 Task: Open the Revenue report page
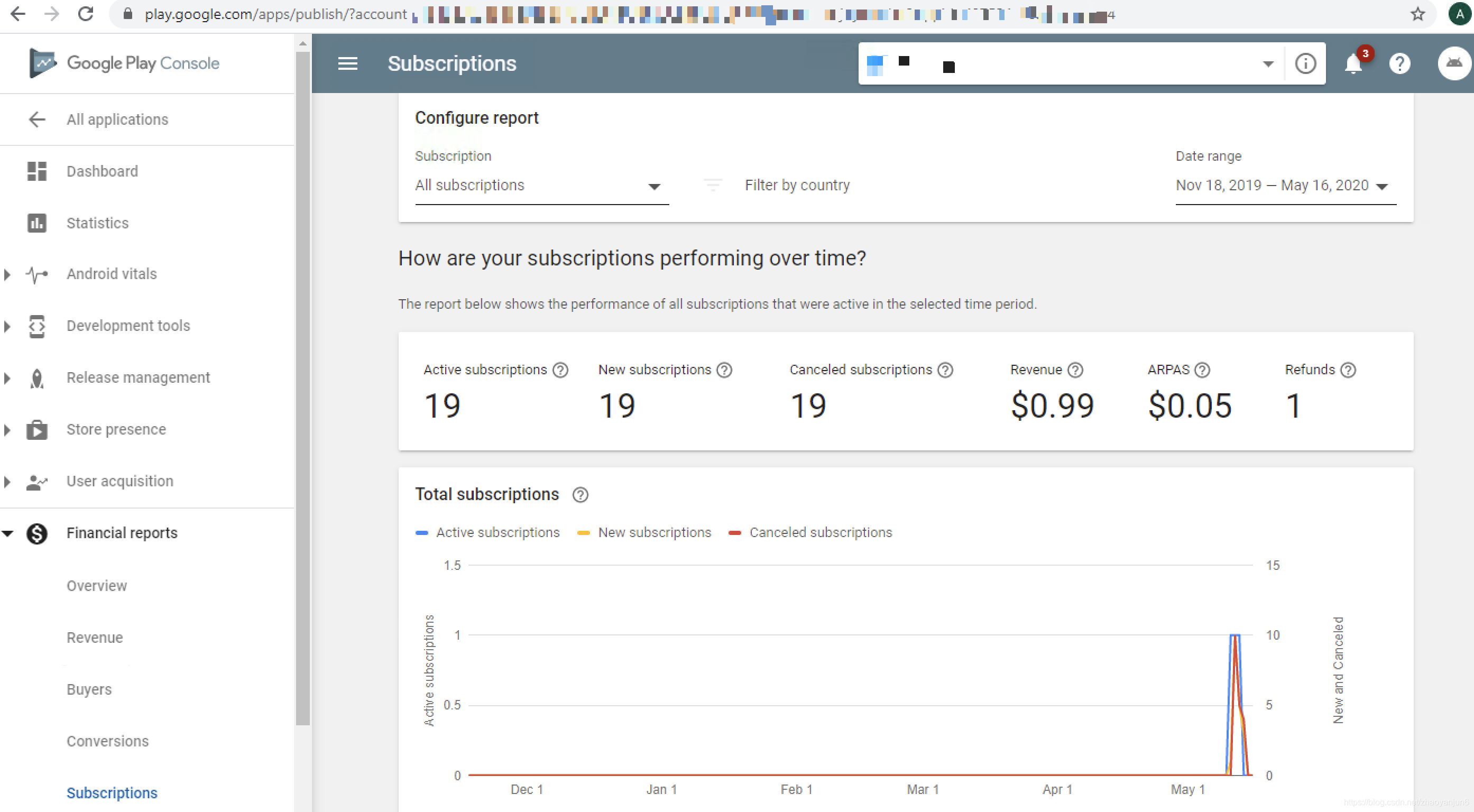[95, 638]
